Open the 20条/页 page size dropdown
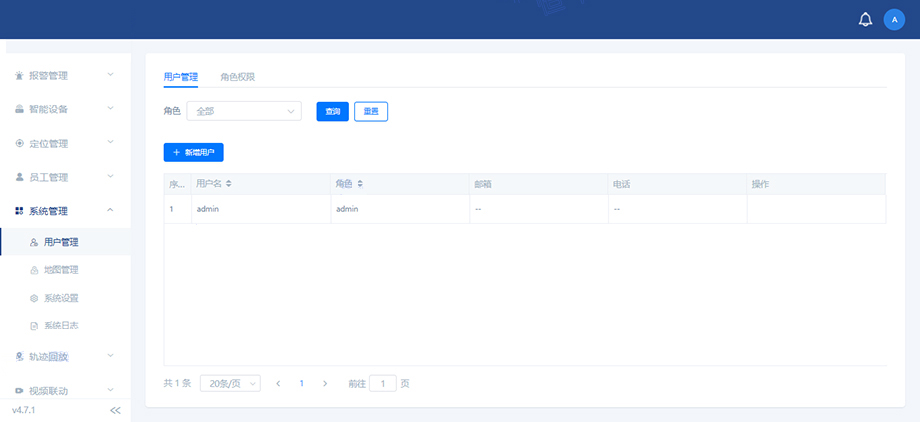Image resolution: width=920 pixels, height=422 pixels. [x=230, y=383]
